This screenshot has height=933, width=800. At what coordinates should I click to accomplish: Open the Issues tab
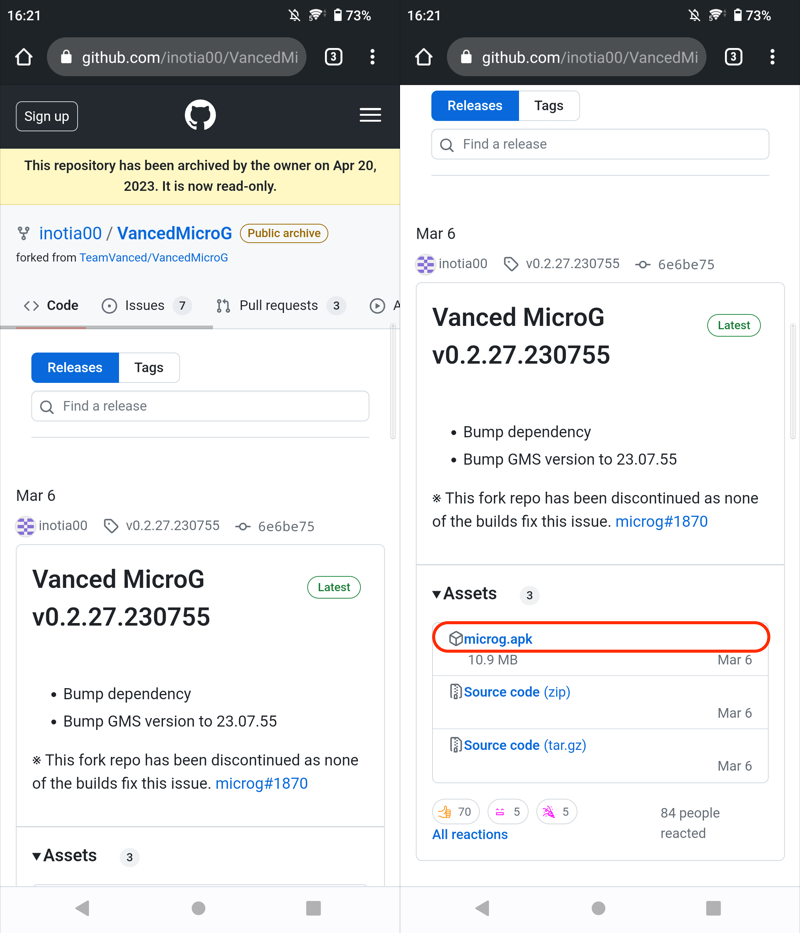point(145,306)
